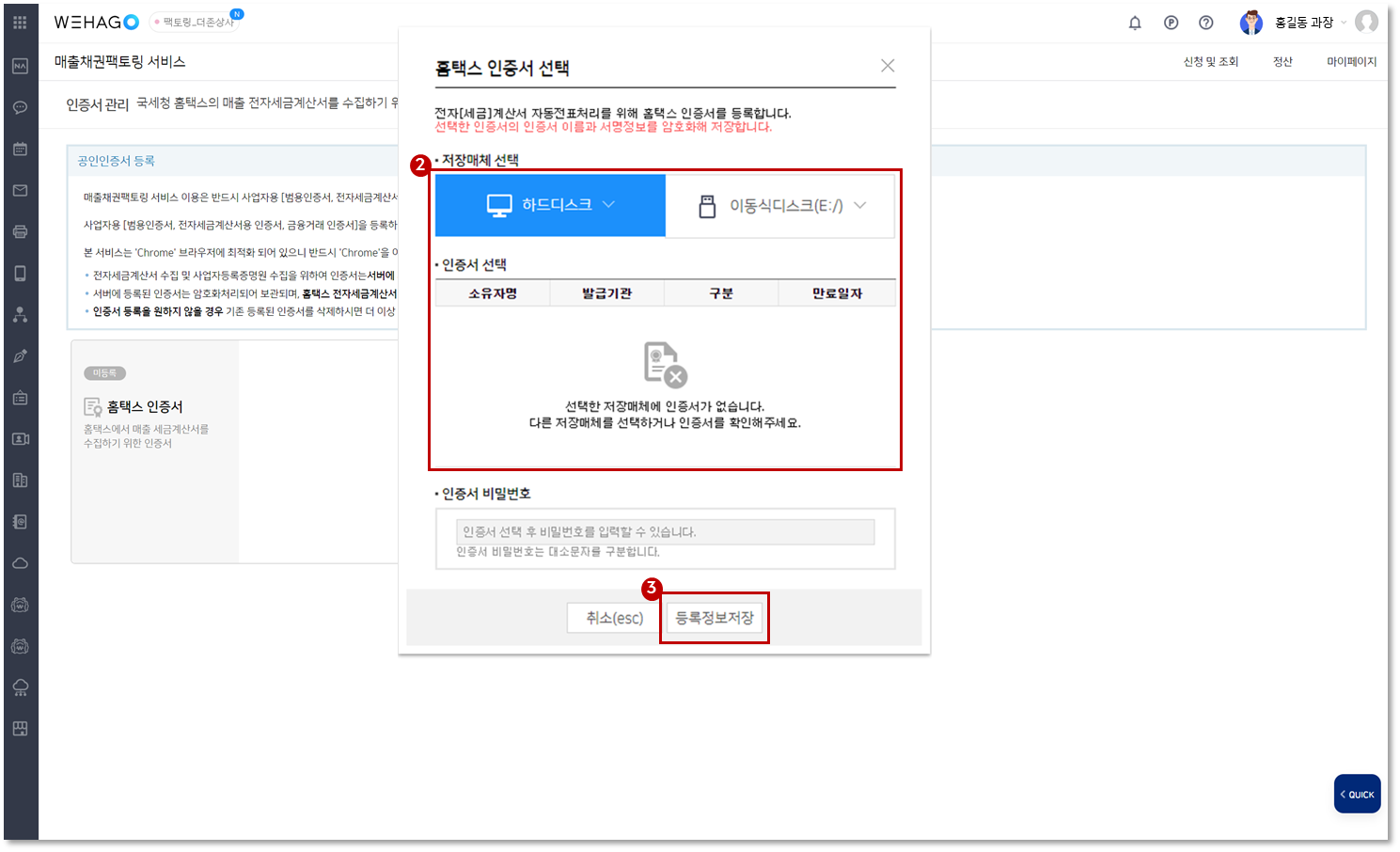Click the 취소(esc) button
Screen dimensions: 1400x852
[612, 618]
